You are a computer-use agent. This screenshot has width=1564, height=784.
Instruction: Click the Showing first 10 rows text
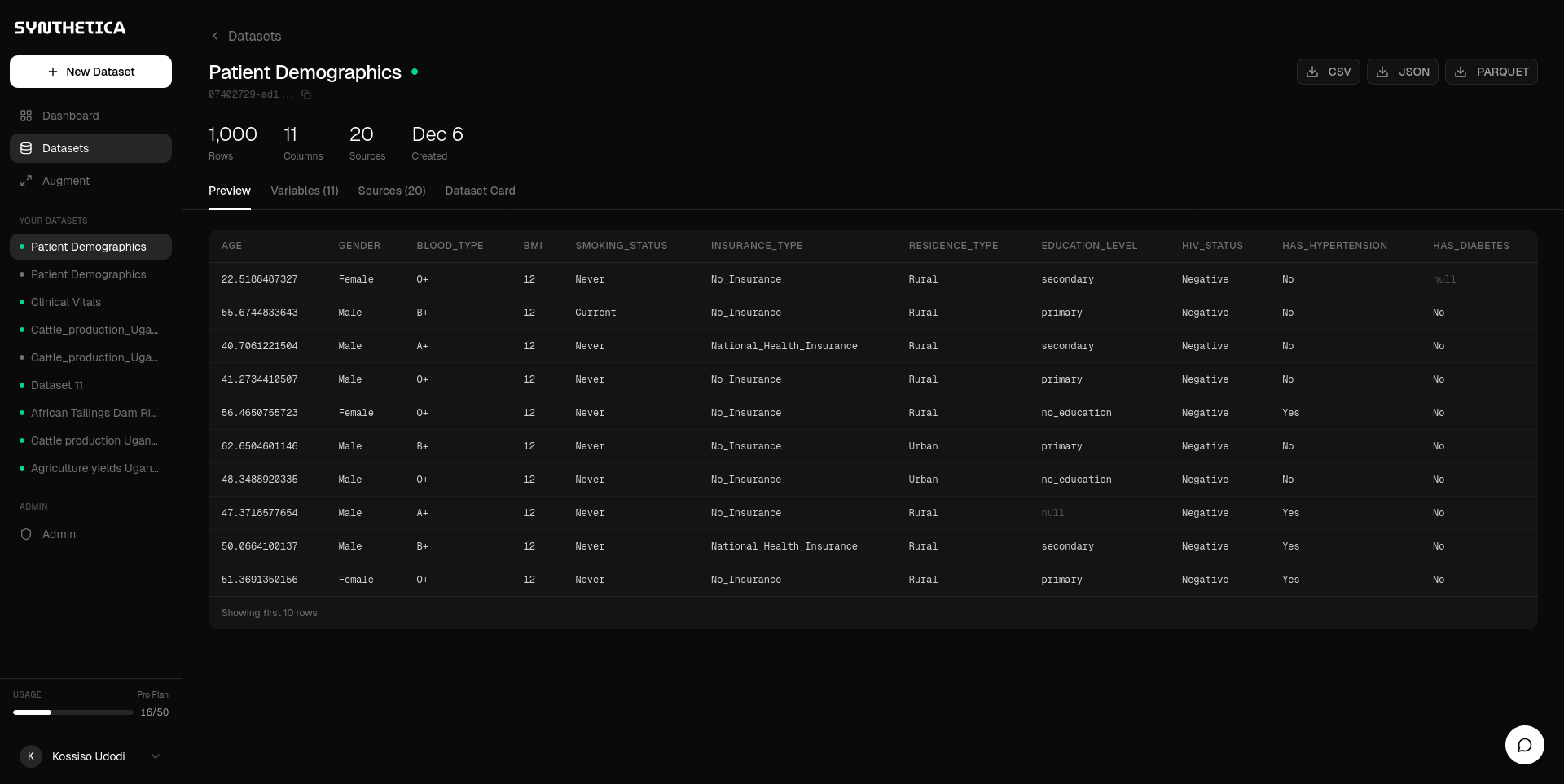coord(270,613)
